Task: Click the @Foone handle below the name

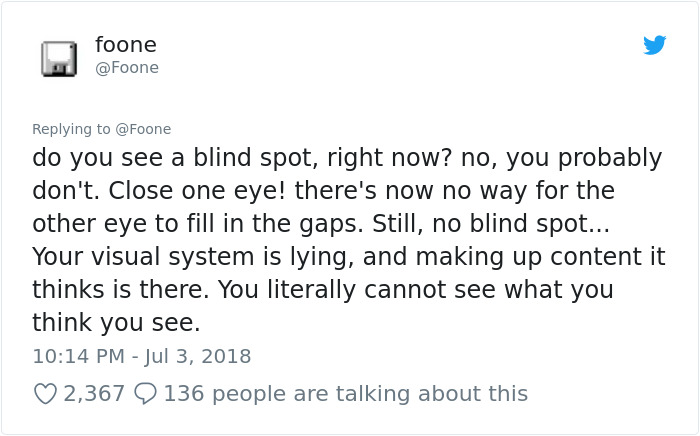Action: pos(127,68)
